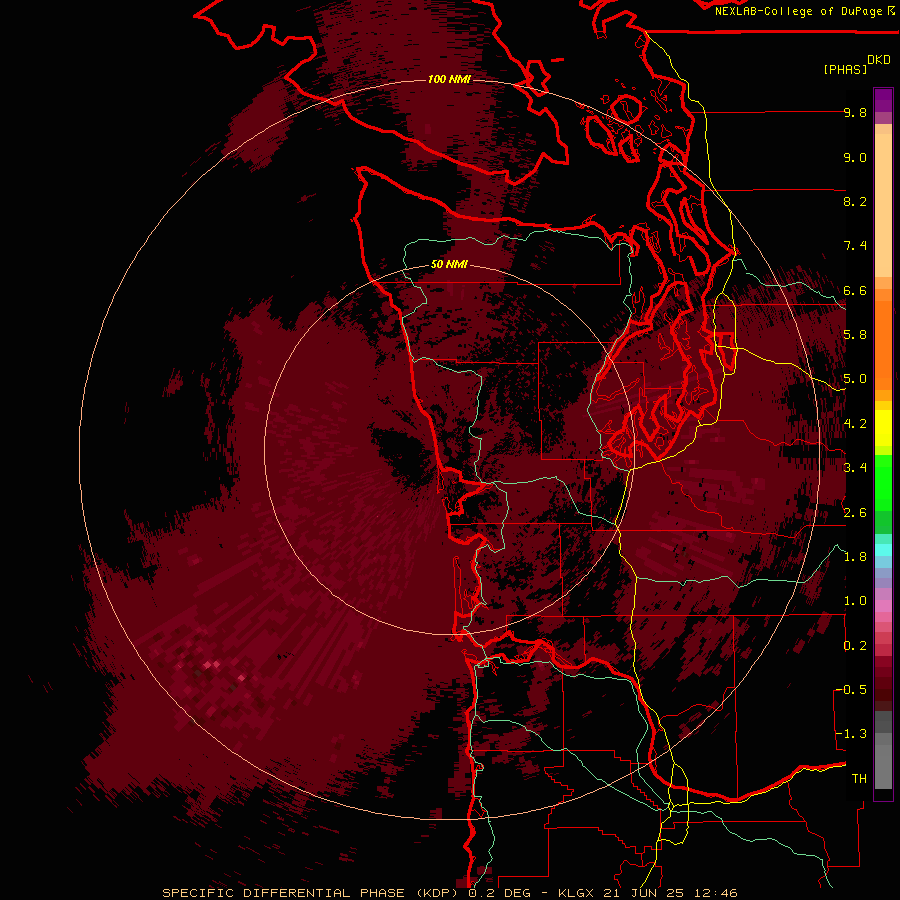Viewport: 900px width, 900px height.
Task: Pick the cyan band of color bar
Action: click(x=883, y=550)
